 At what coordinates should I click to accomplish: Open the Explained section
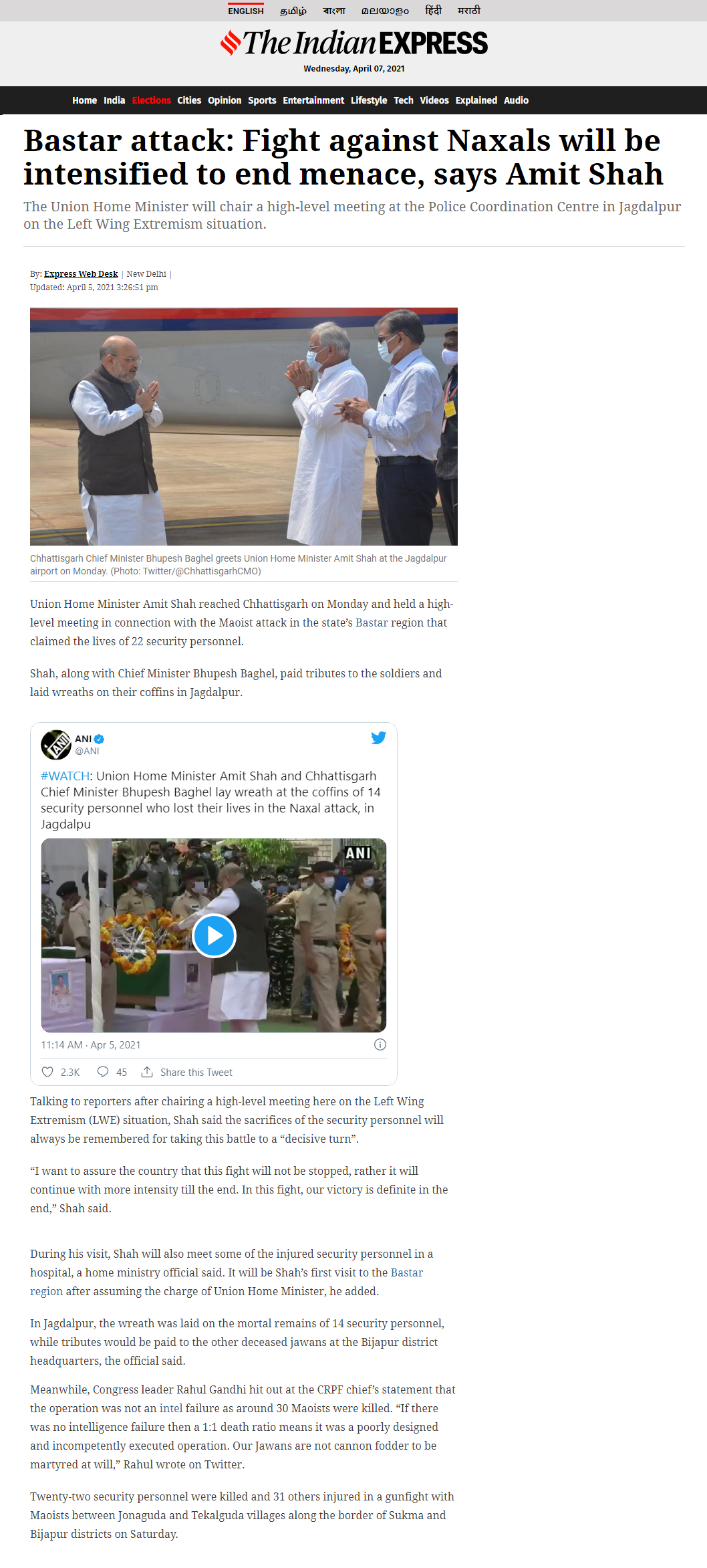point(476,100)
